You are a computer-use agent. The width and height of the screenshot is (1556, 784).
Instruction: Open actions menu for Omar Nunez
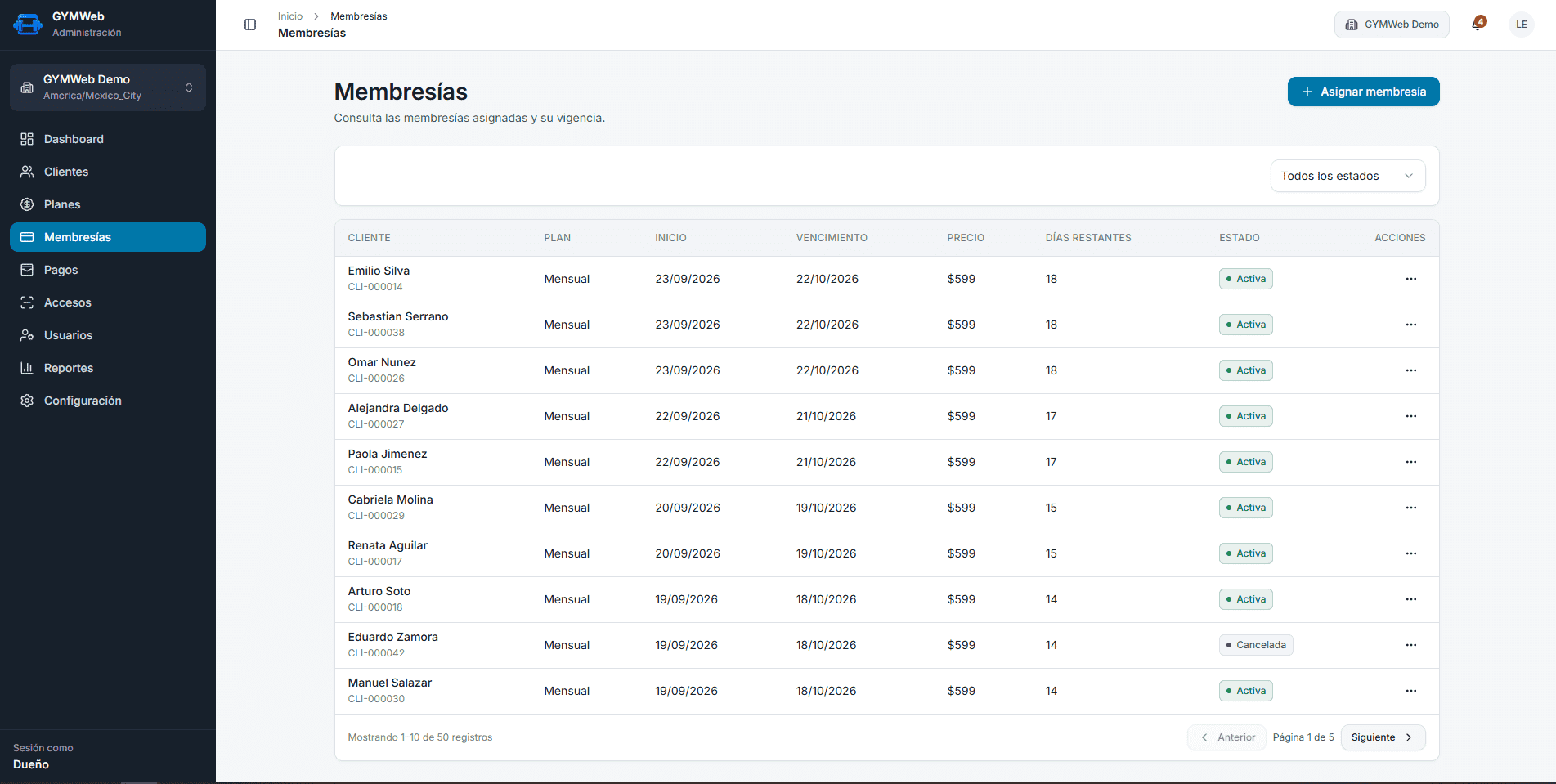click(1410, 370)
